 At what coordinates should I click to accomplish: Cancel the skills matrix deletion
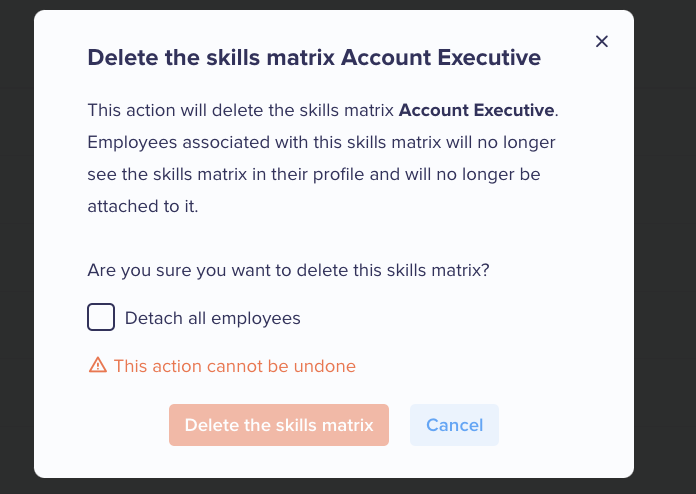click(x=454, y=425)
